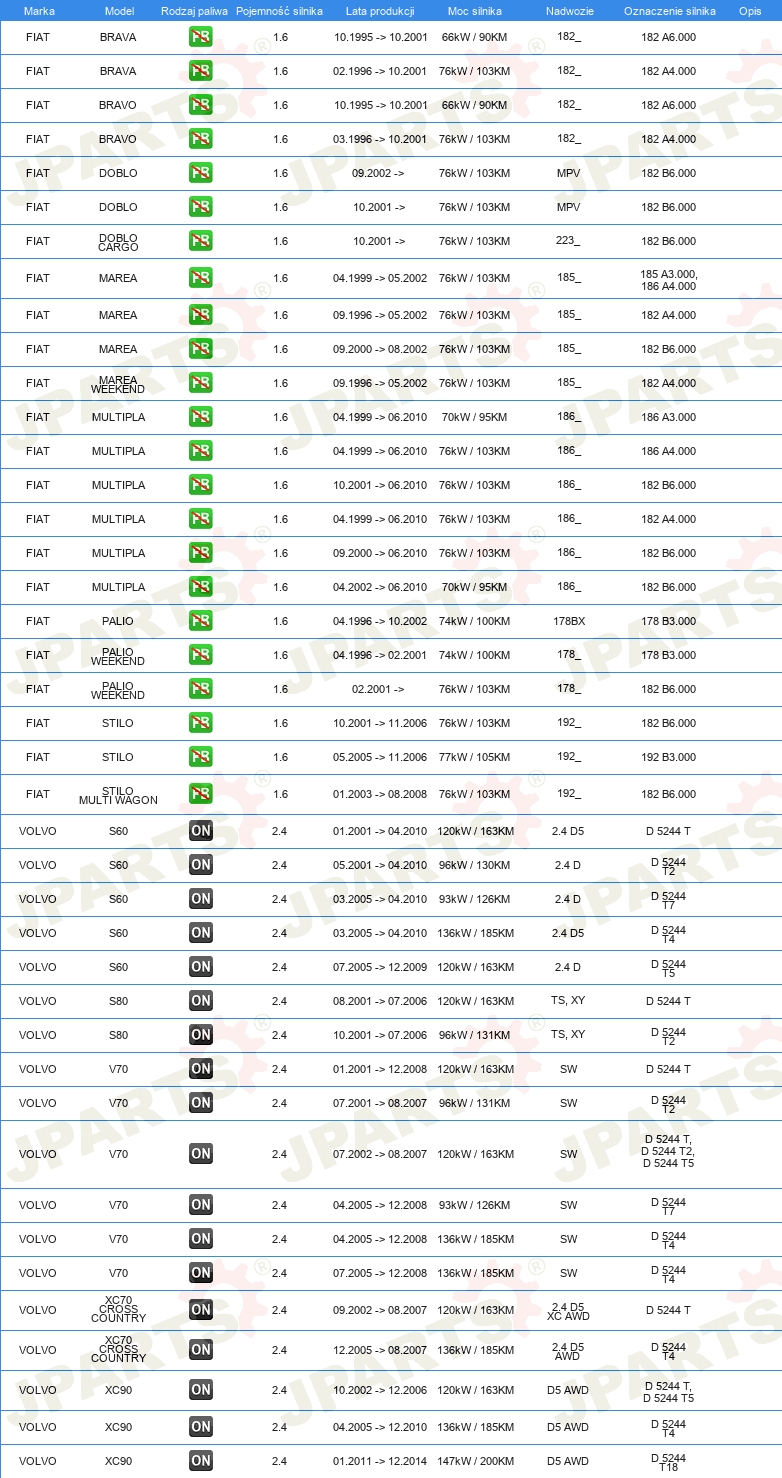Image resolution: width=782 pixels, height=1478 pixels.
Task: Click power value 77kW / 105KM
Action: pyautogui.click(x=474, y=757)
